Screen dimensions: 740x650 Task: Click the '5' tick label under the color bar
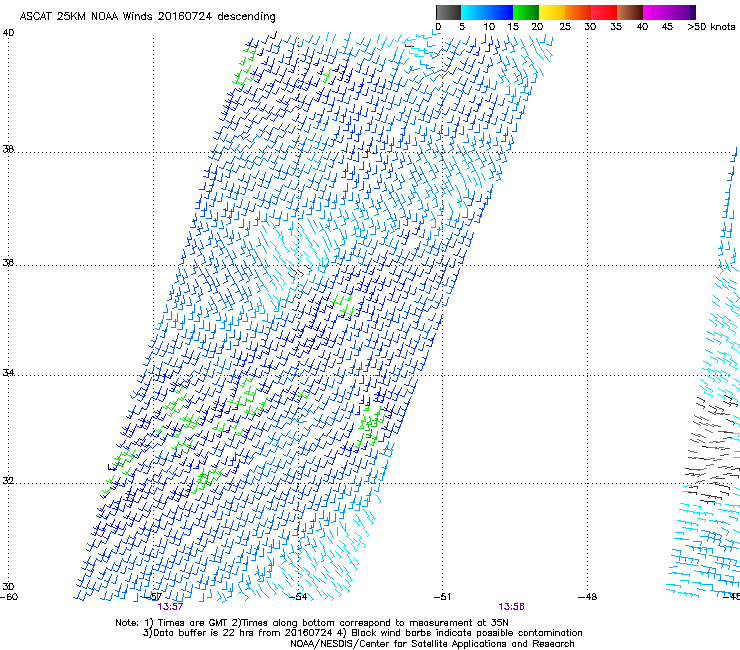[462, 27]
